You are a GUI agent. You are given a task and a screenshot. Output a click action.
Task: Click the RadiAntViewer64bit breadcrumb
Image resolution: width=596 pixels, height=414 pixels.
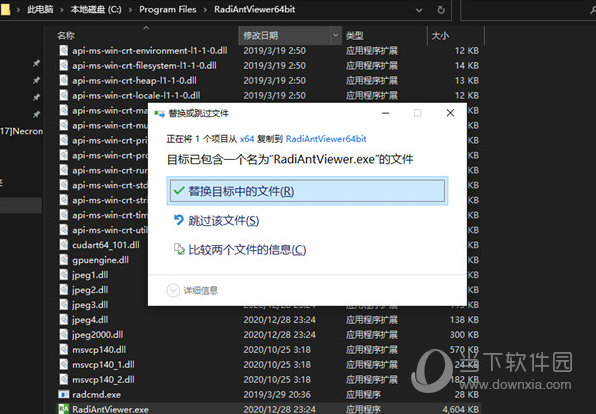click(x=254, y=10)
